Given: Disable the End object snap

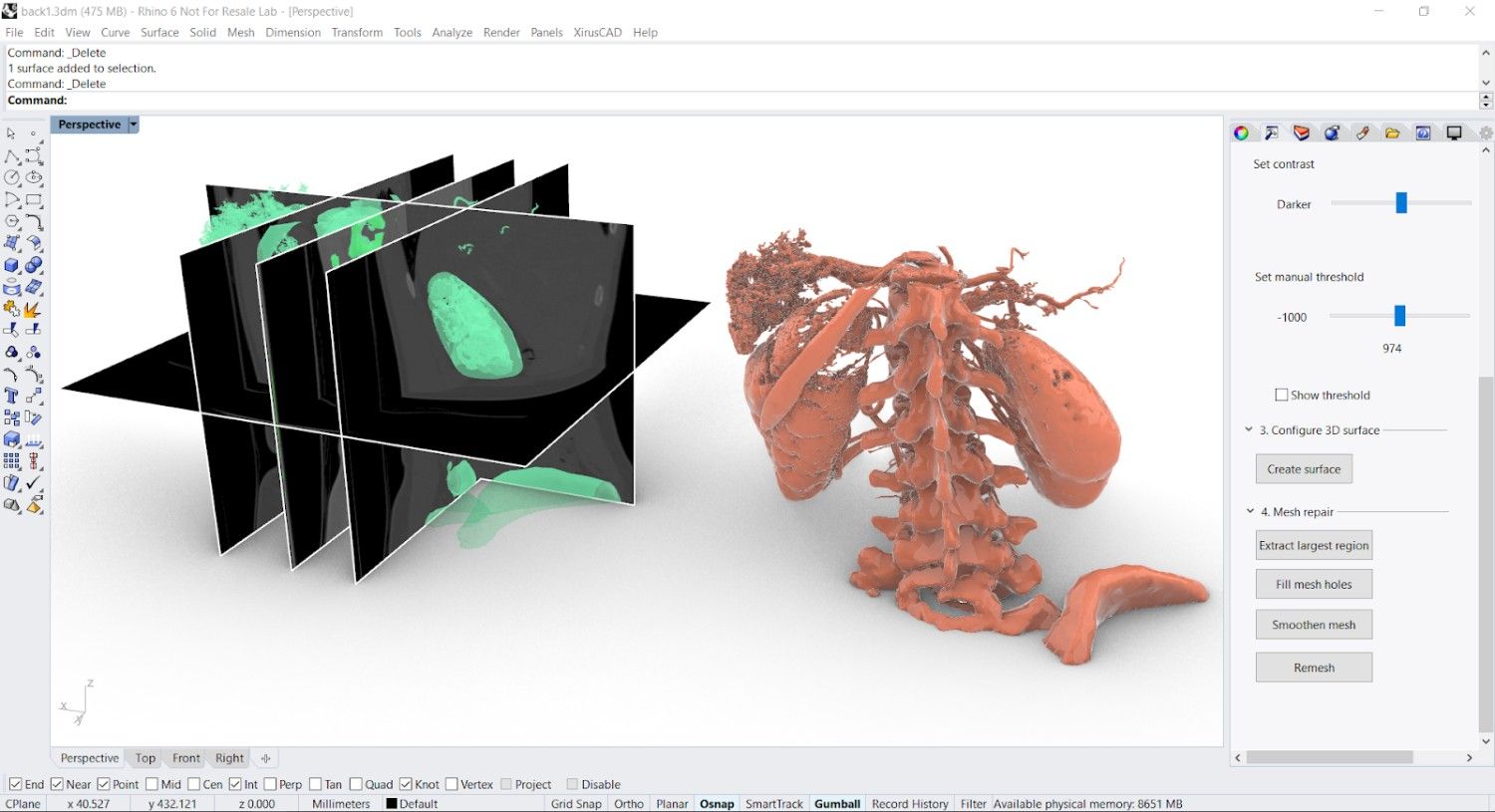Looking at the screenshot, I should tap(15, 784).
